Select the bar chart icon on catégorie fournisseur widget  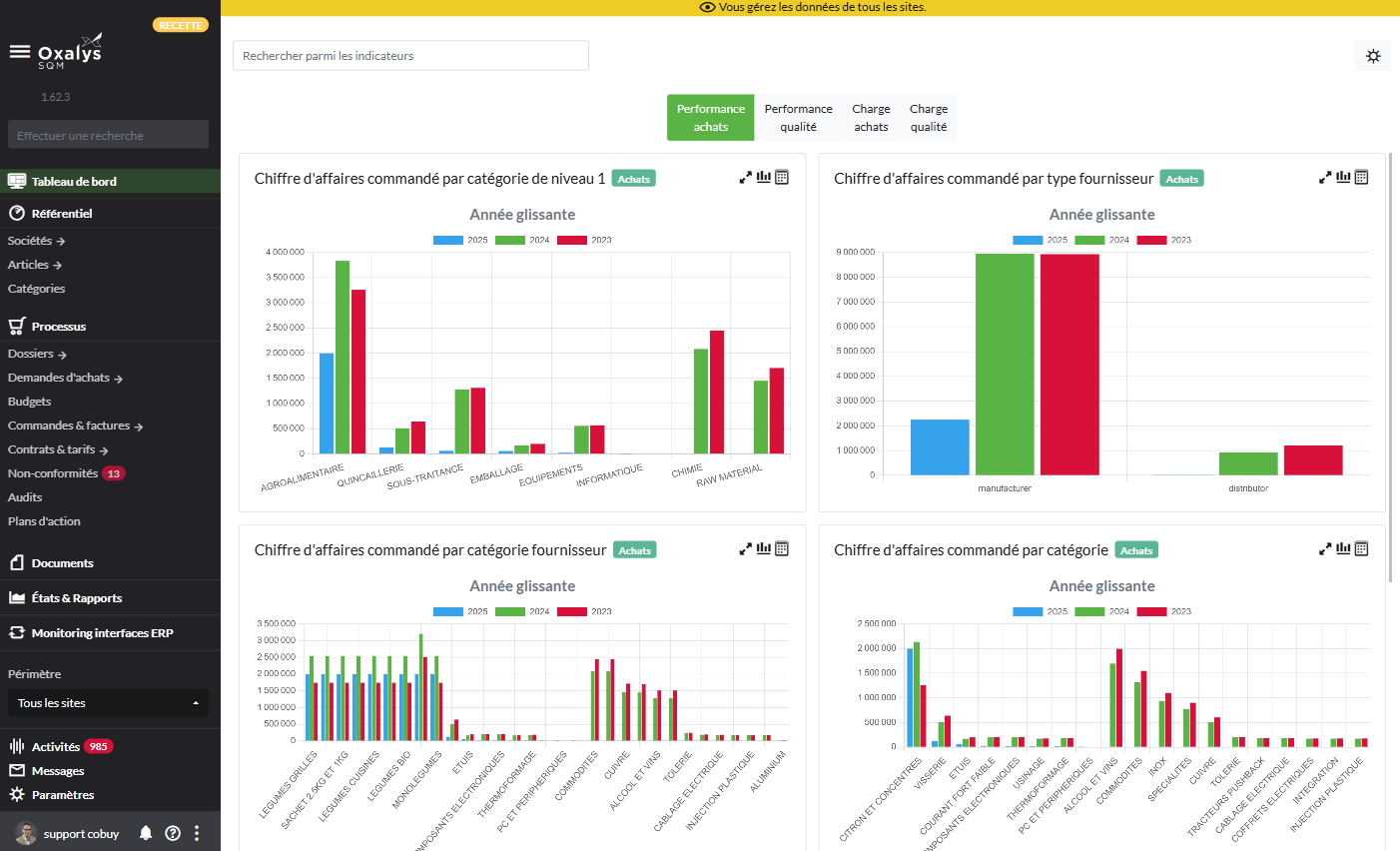click(764, 548)
